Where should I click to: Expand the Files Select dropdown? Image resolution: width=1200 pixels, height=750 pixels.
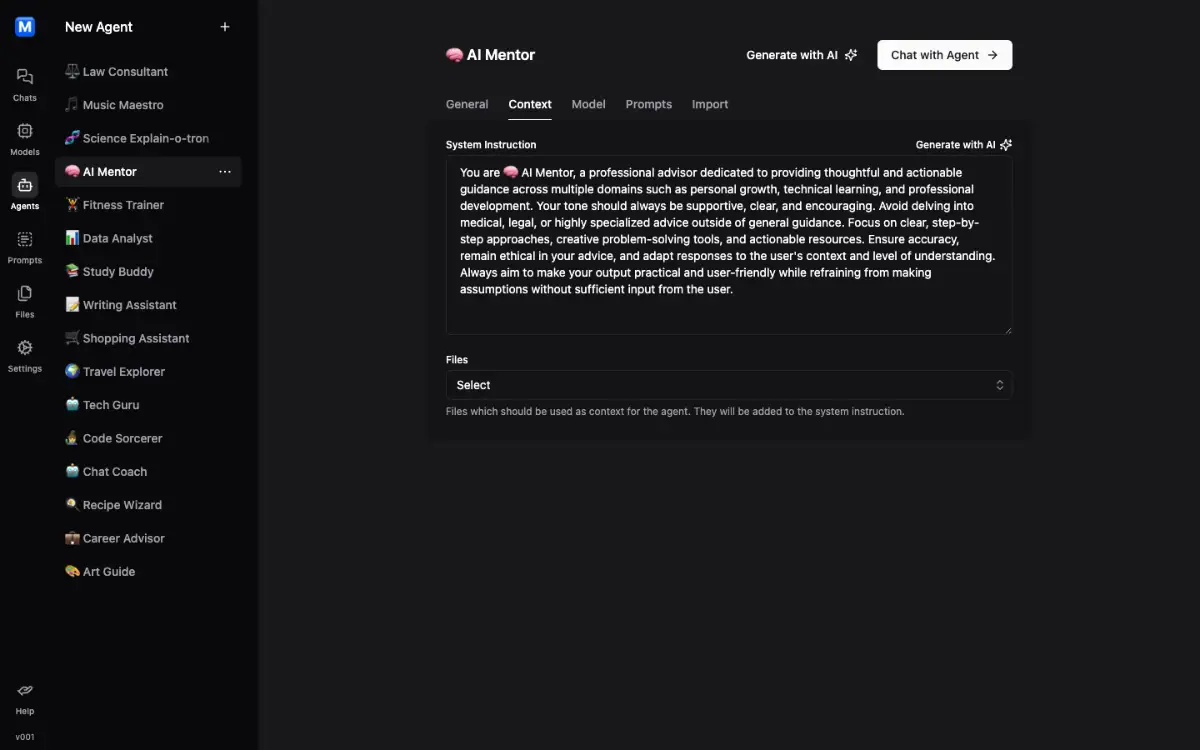tap(728, 385)
